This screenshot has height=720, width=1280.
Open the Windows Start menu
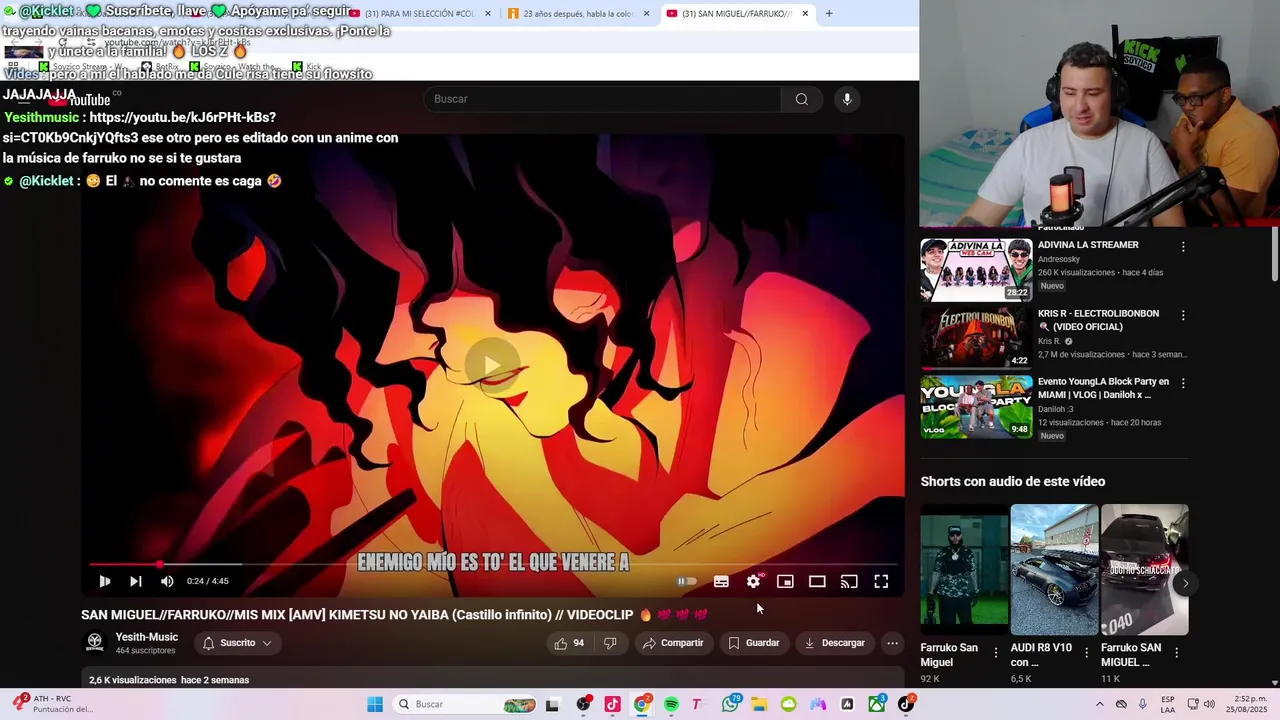[375, 704]
